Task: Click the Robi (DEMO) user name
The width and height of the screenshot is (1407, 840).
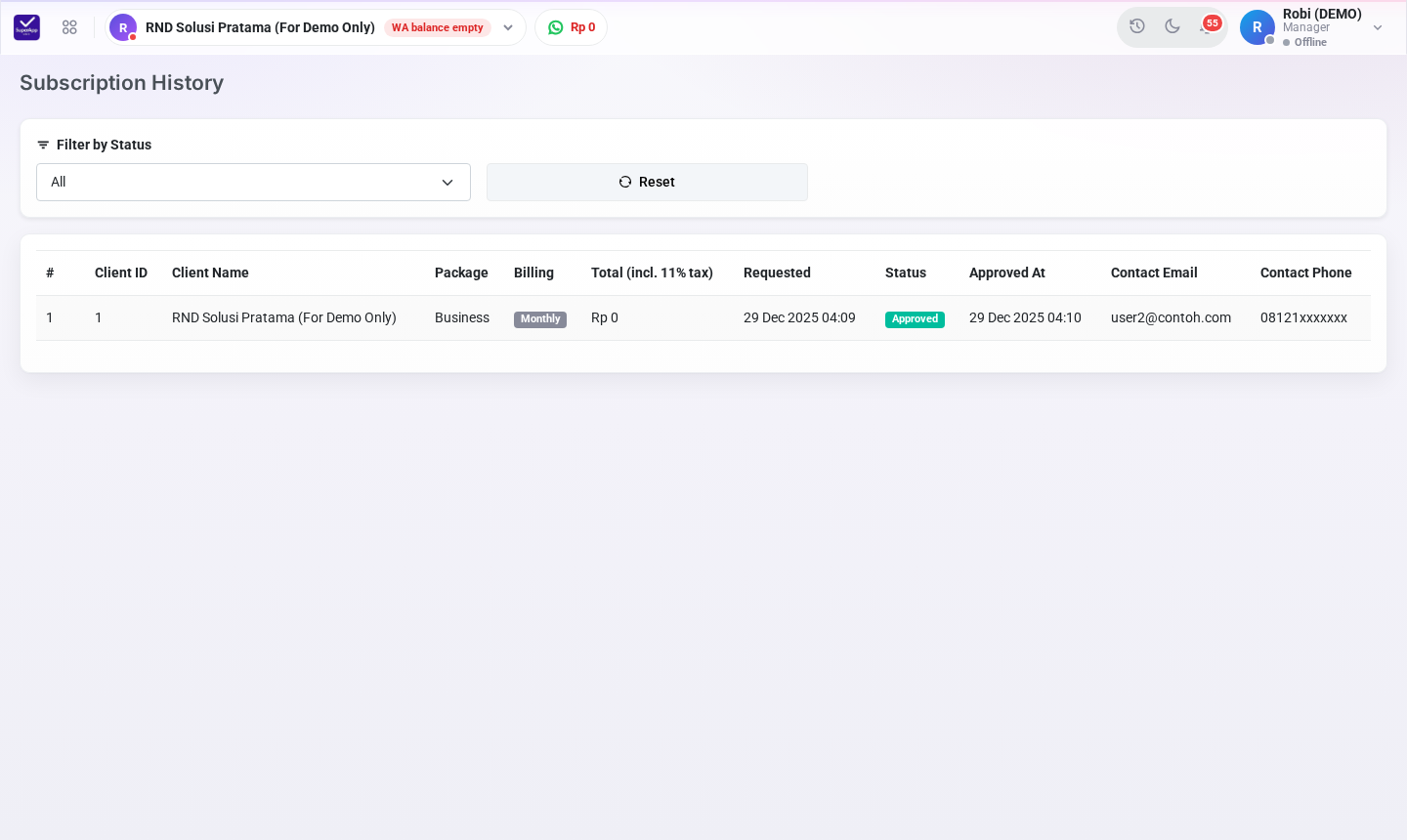Action: tap(1322, 14)
